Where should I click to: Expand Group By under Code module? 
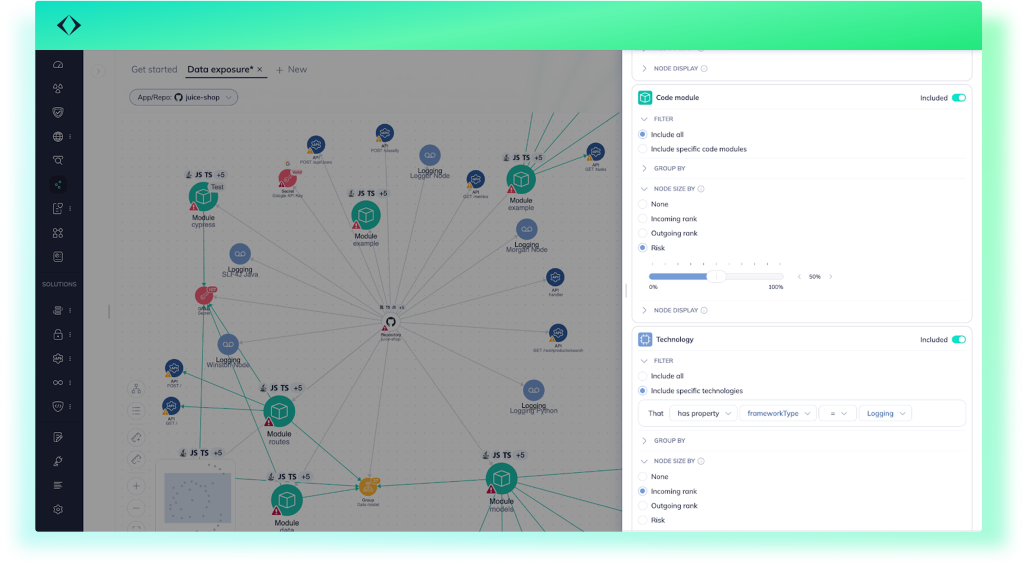(669, 168)
